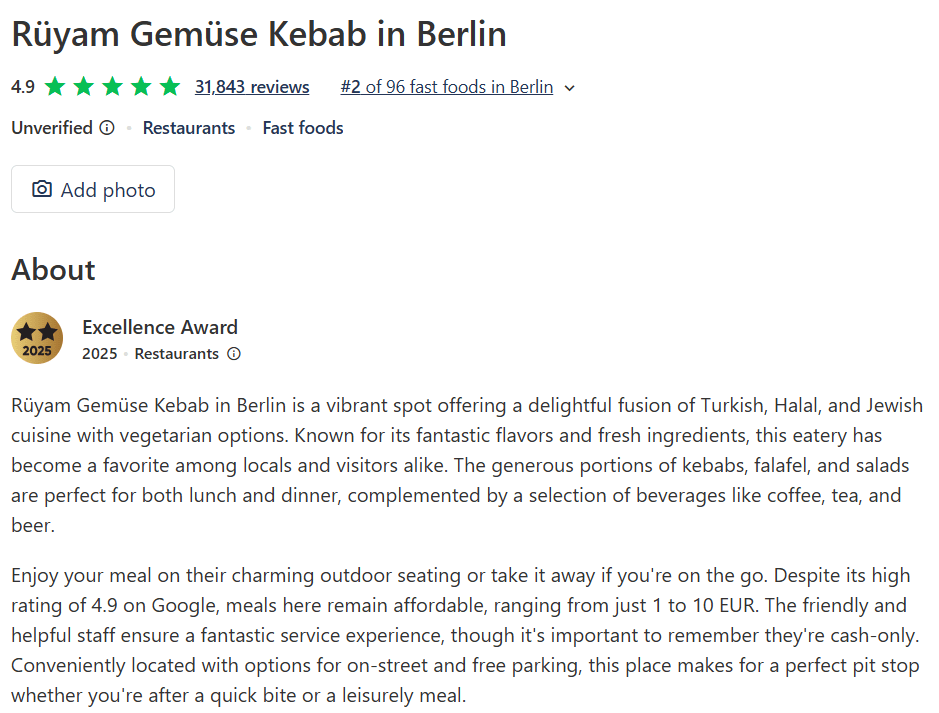Click the Excellence Award title text

(160, 327)
